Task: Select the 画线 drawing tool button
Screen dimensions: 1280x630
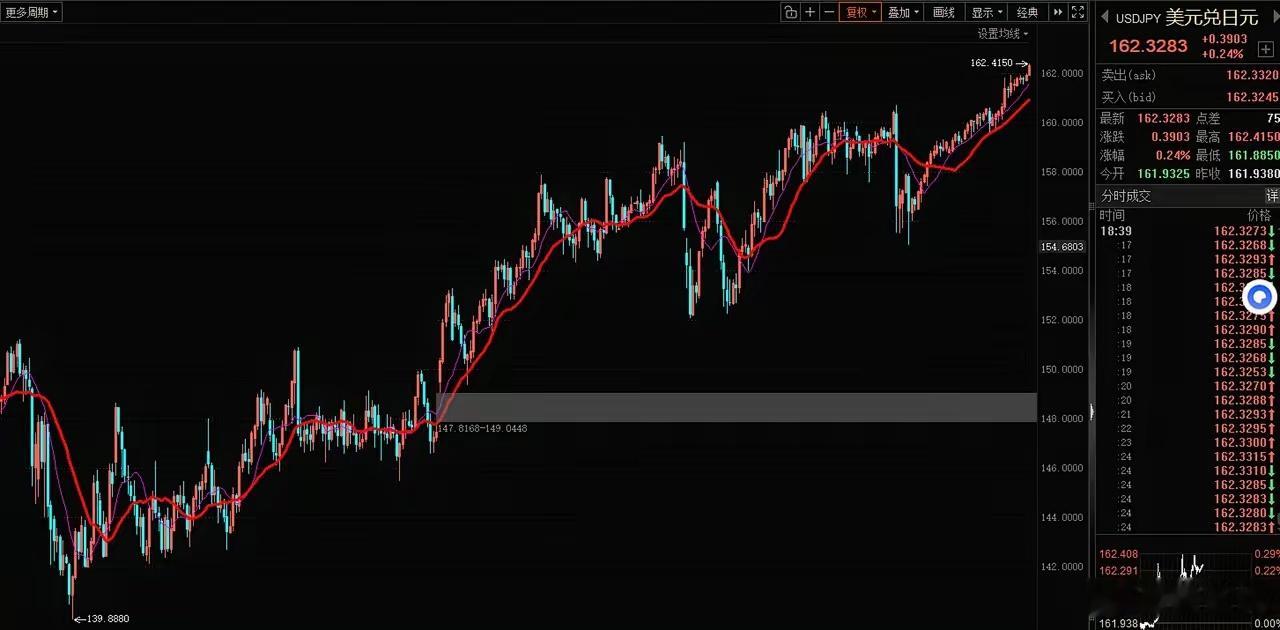Action: click(943, 12)
